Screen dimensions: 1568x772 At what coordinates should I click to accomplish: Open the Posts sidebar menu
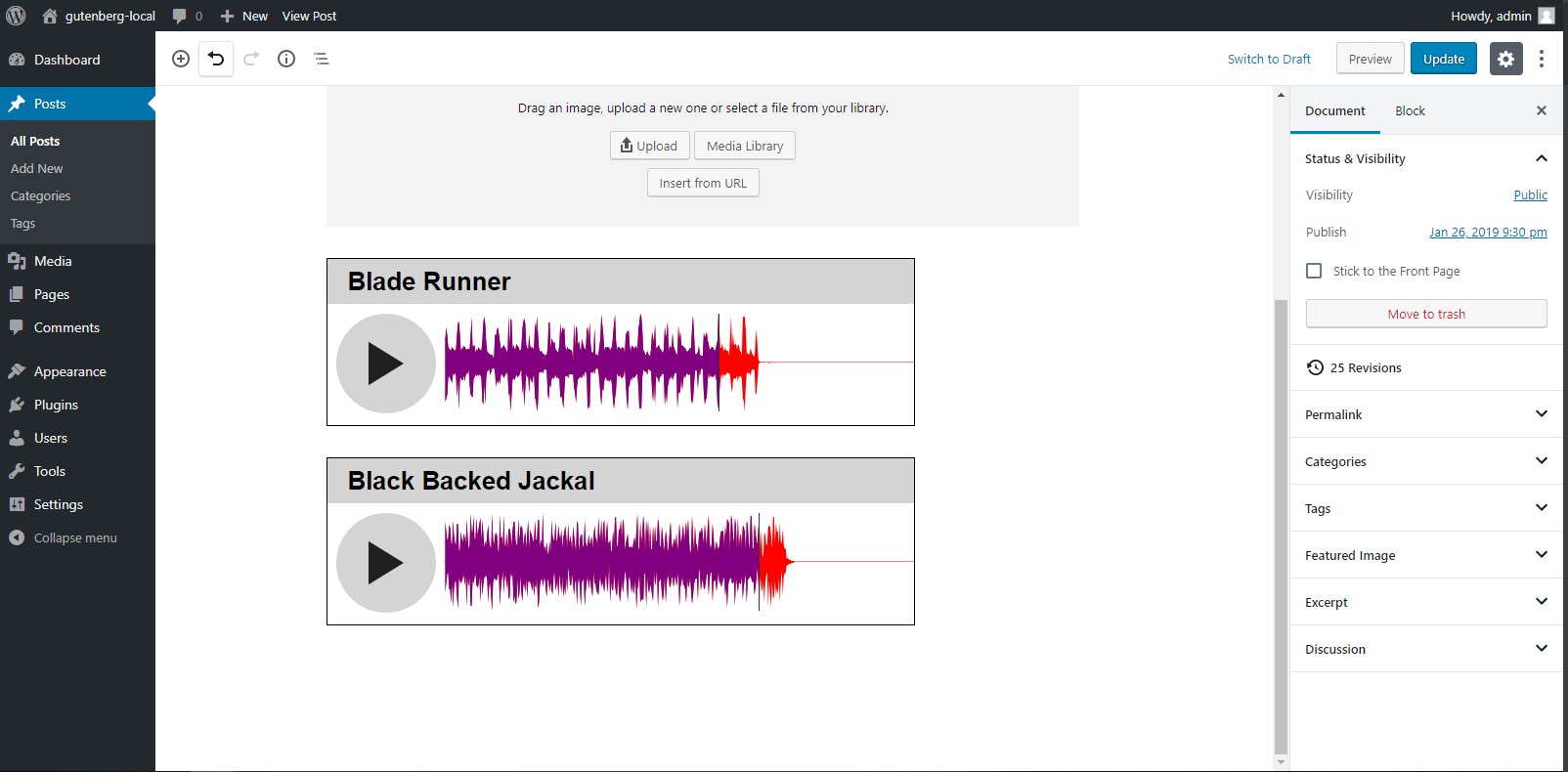(77, 104)
